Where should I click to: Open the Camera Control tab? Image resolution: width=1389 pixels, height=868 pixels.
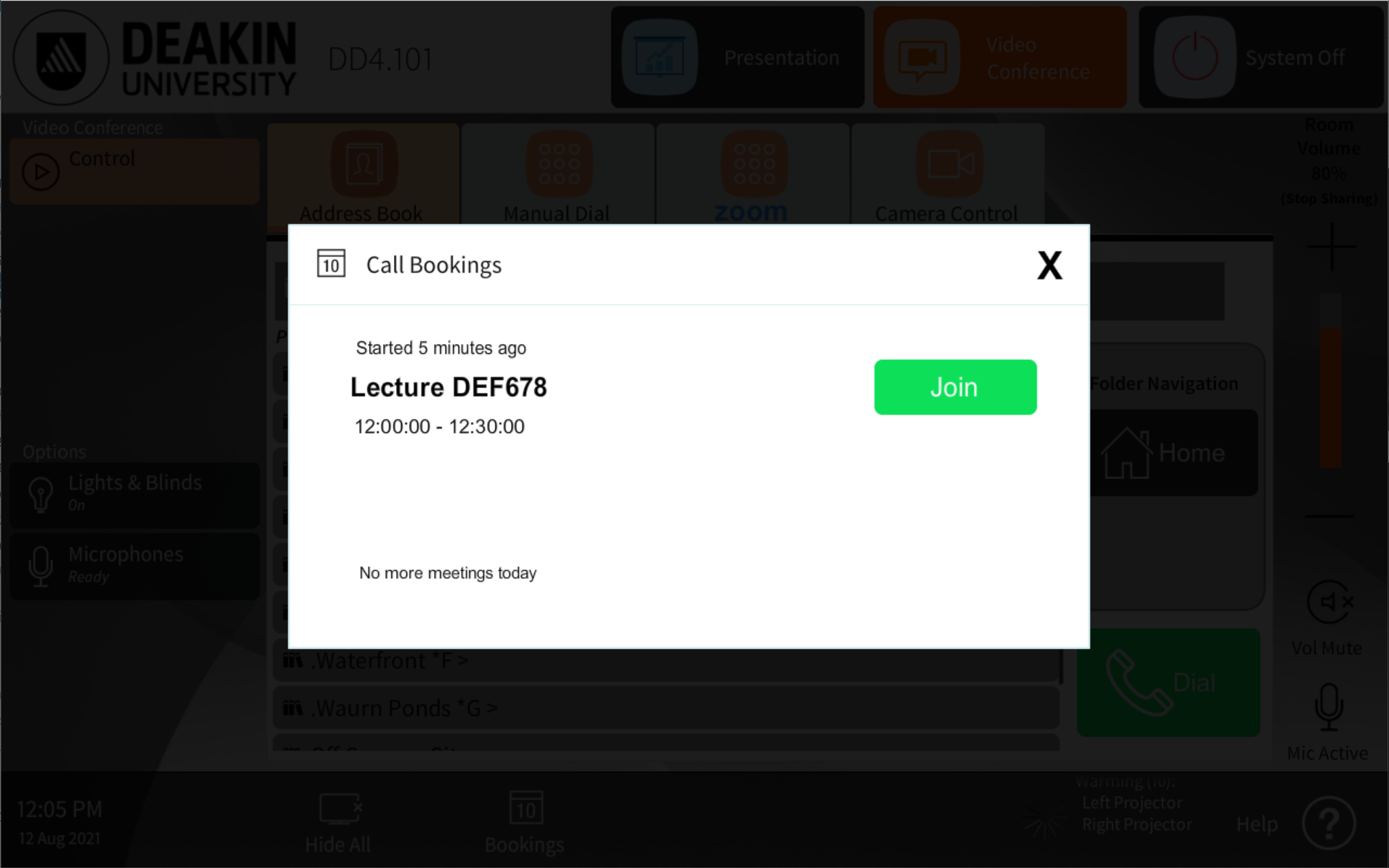948,175
